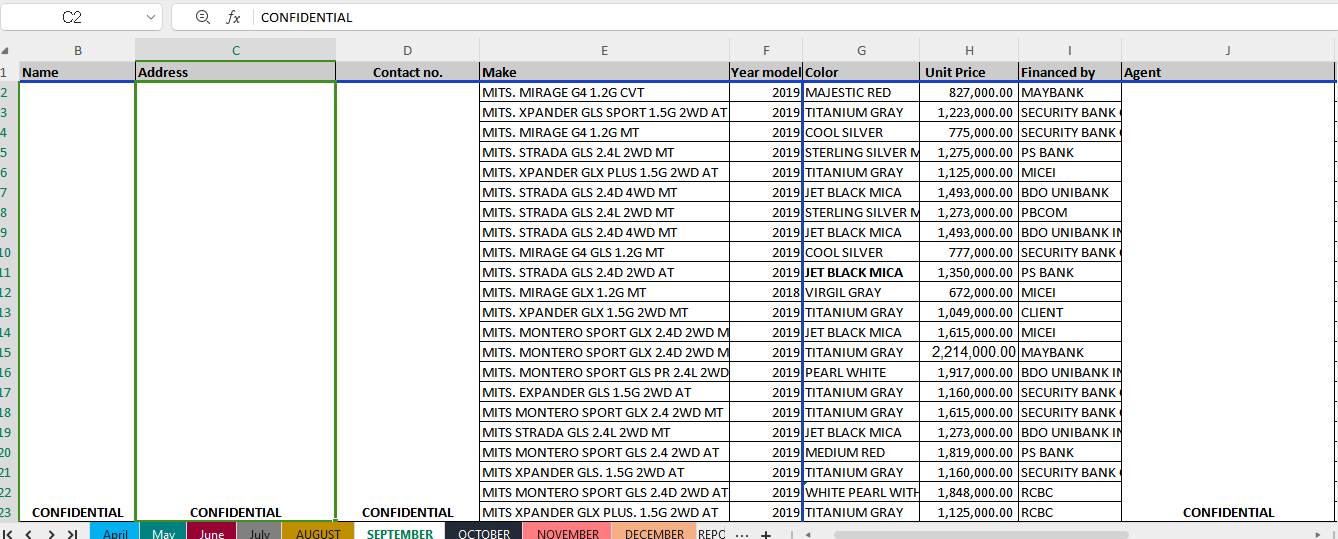The image size is (1338, 539).
Task: Select column J header
Action: [1228, 51]
